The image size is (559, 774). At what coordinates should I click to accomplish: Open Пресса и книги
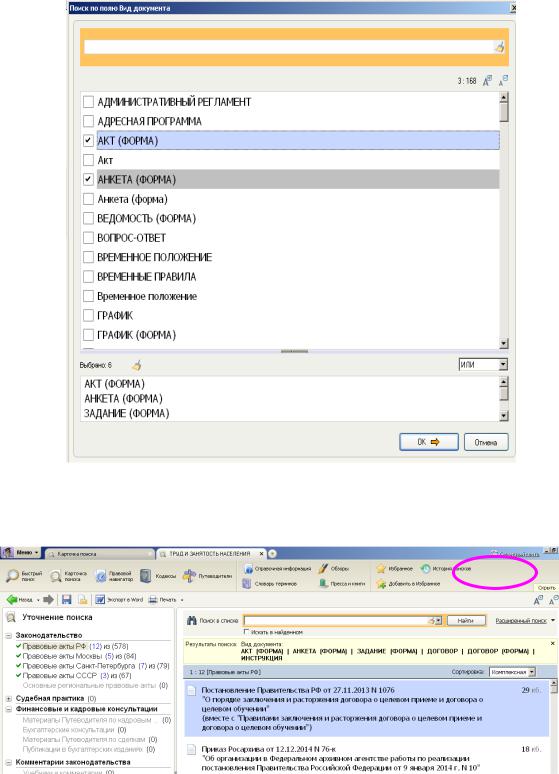(x=342, y=583)
